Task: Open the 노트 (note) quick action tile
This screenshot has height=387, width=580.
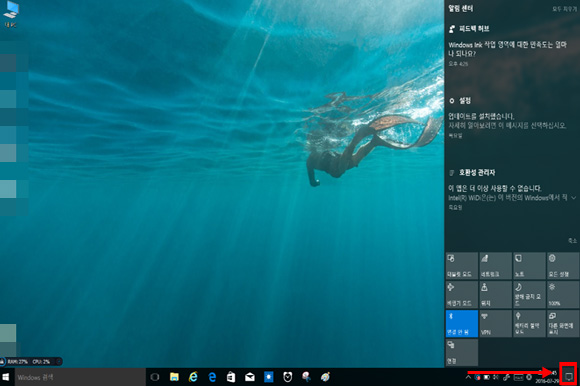Action: click(529, 266)
